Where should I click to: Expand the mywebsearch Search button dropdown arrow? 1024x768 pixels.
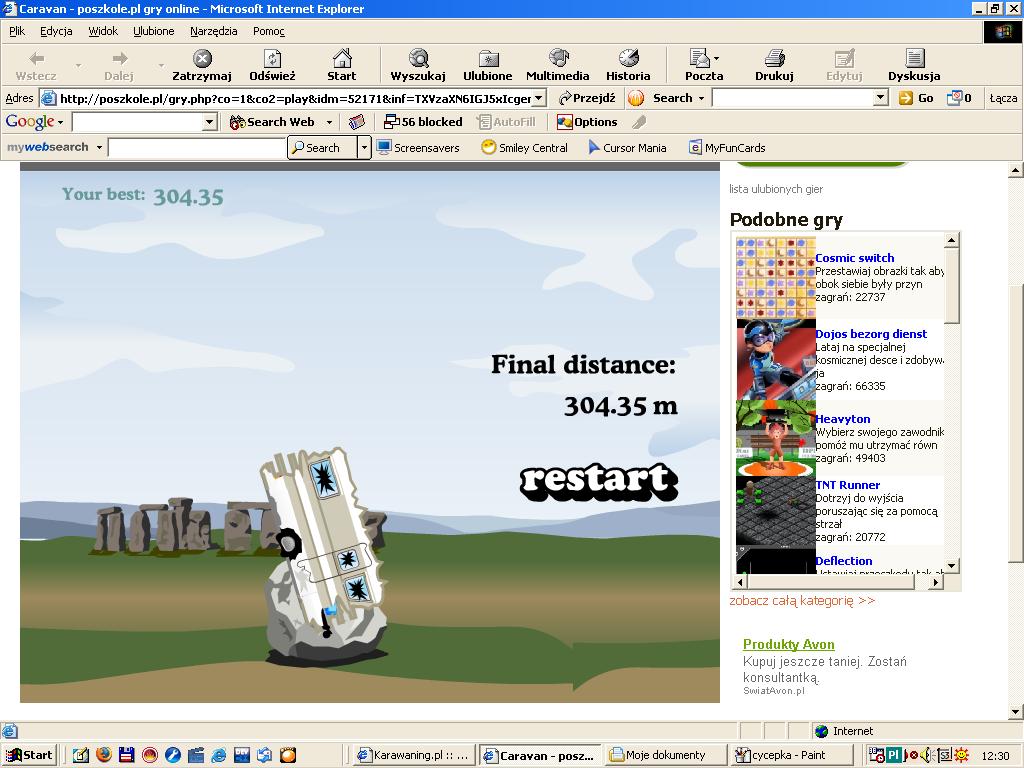[x=364, y=148]
